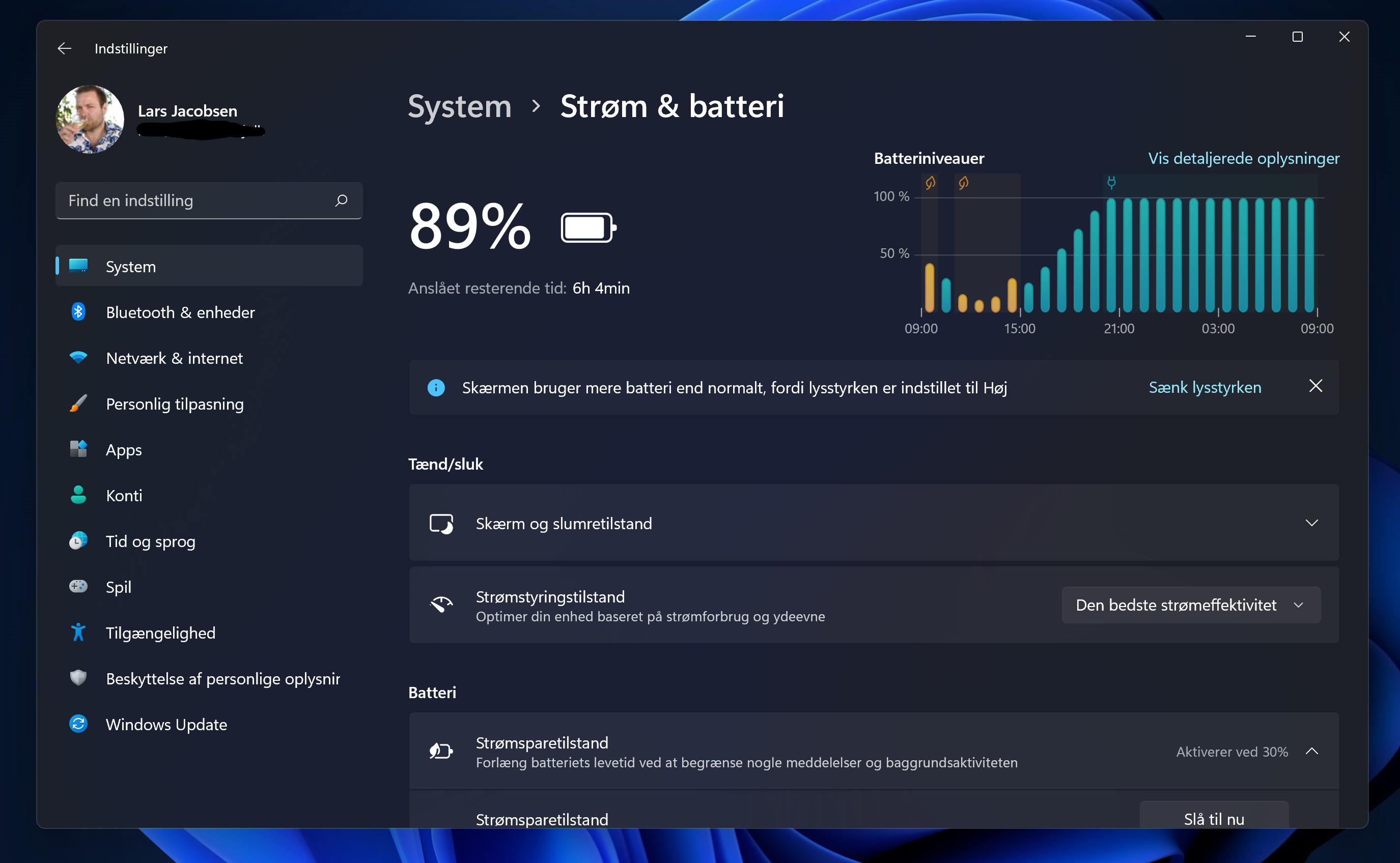Click Vis detaljerede oplysninger link

click(x=1243, y=158)
